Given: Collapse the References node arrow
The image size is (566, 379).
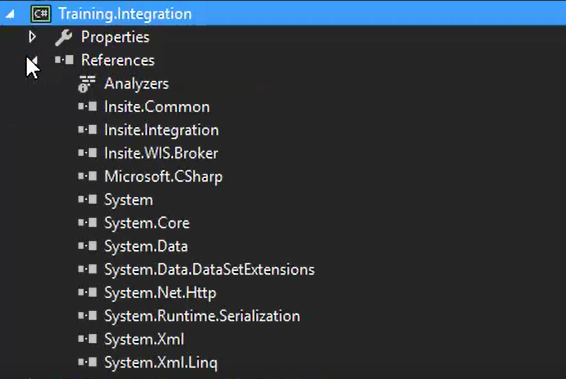Looking at the screenshot, I should (x=32, y=61).
